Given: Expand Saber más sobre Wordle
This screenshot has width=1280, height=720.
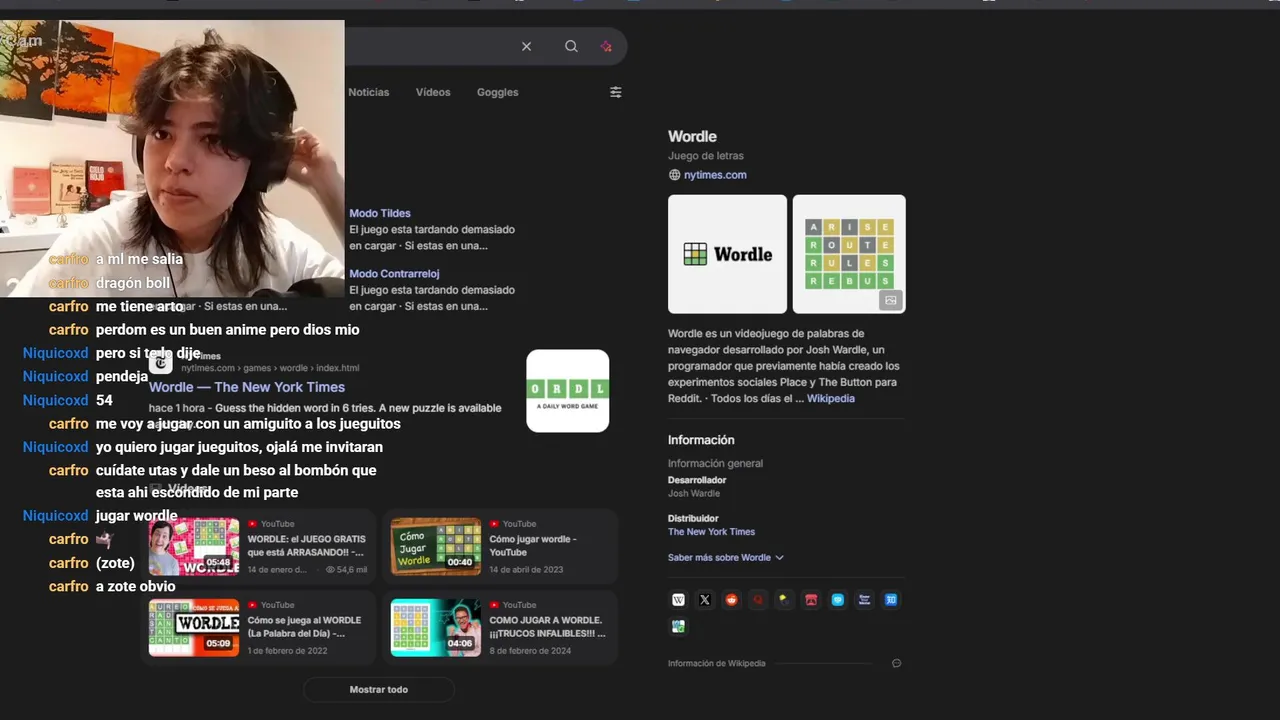Looking at the screenshot, I should 725,557.
